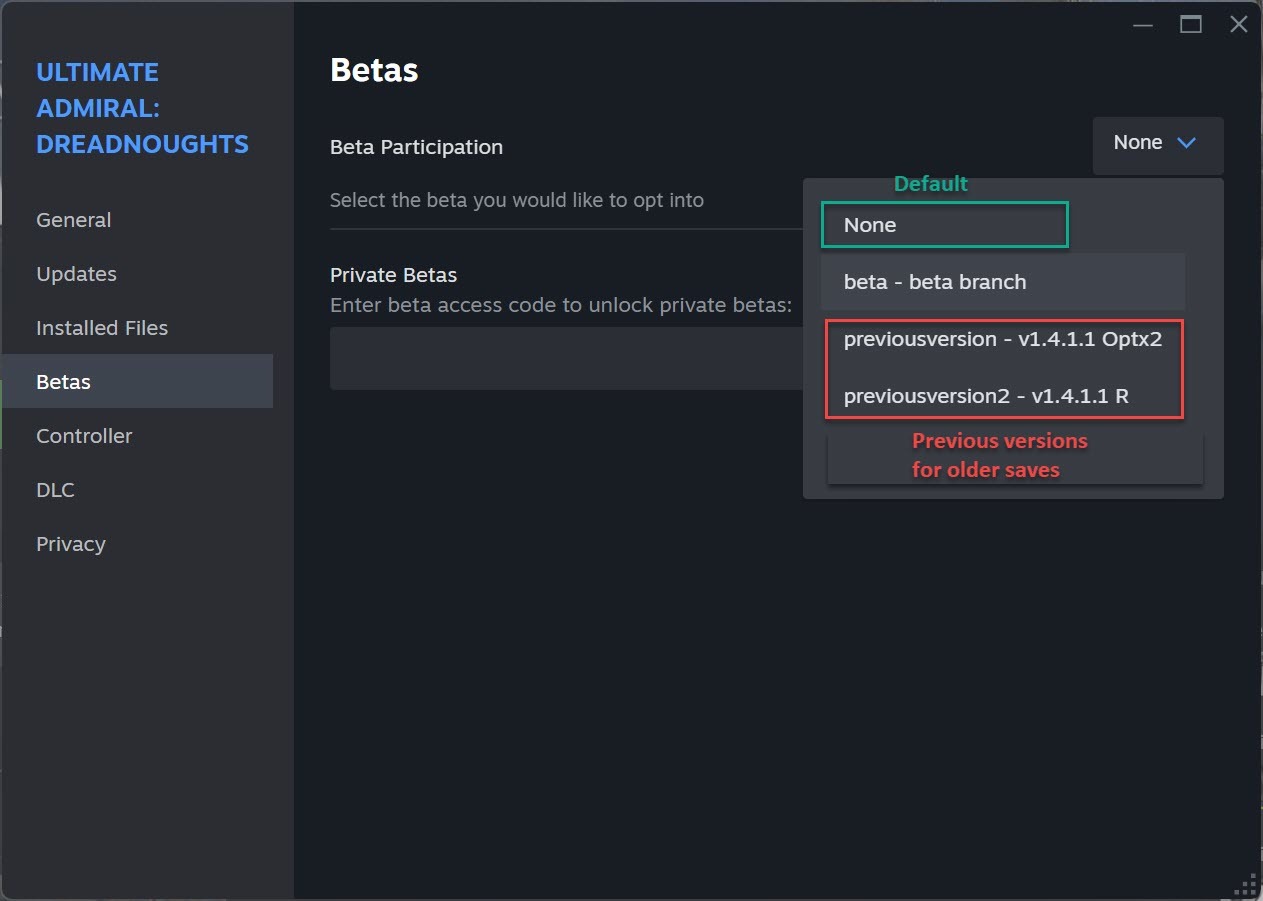Collapse the Beta Participation dropdown showing None

1158,144
